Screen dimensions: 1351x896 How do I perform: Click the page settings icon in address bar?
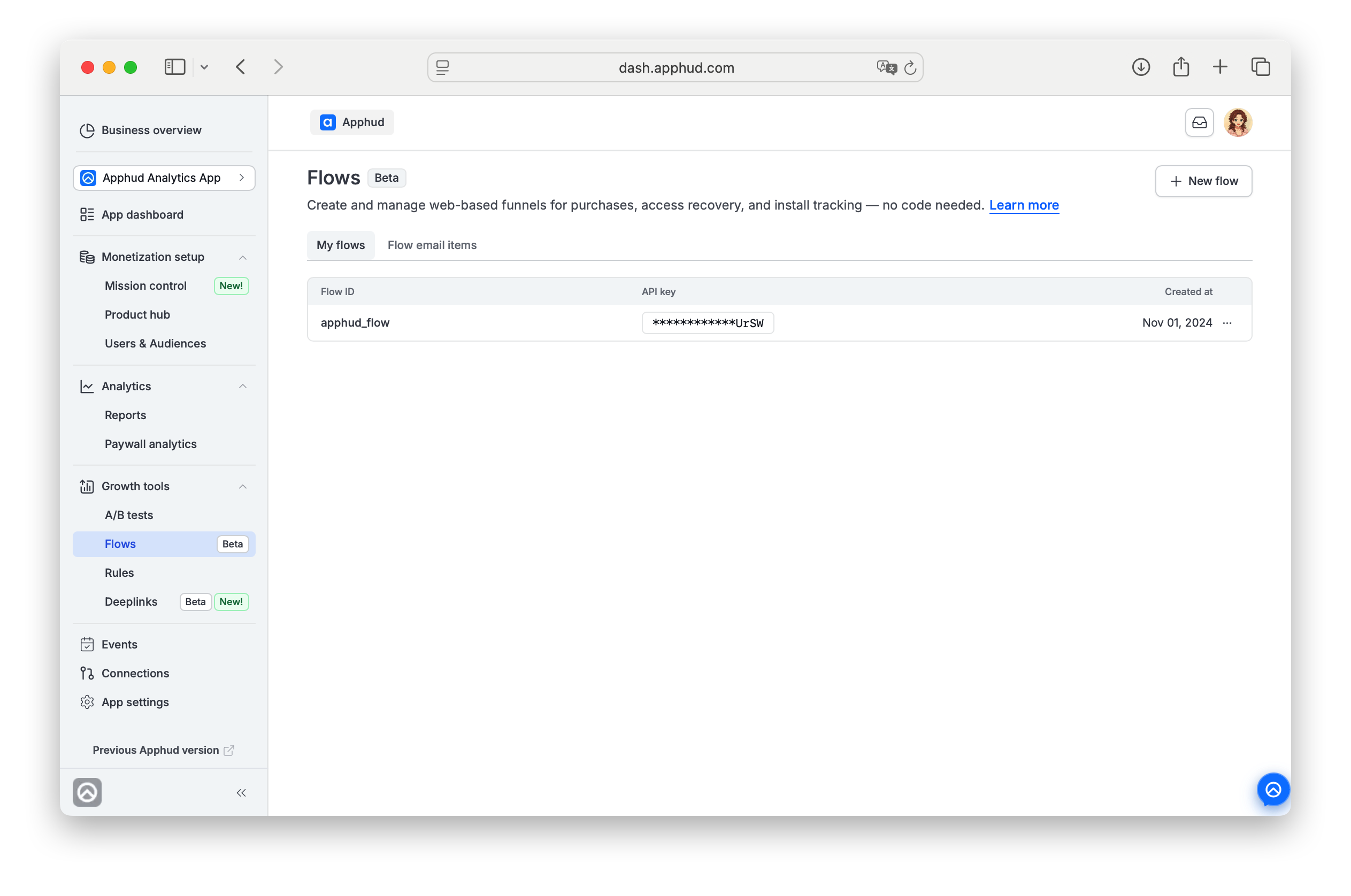(x=442, y=67)
